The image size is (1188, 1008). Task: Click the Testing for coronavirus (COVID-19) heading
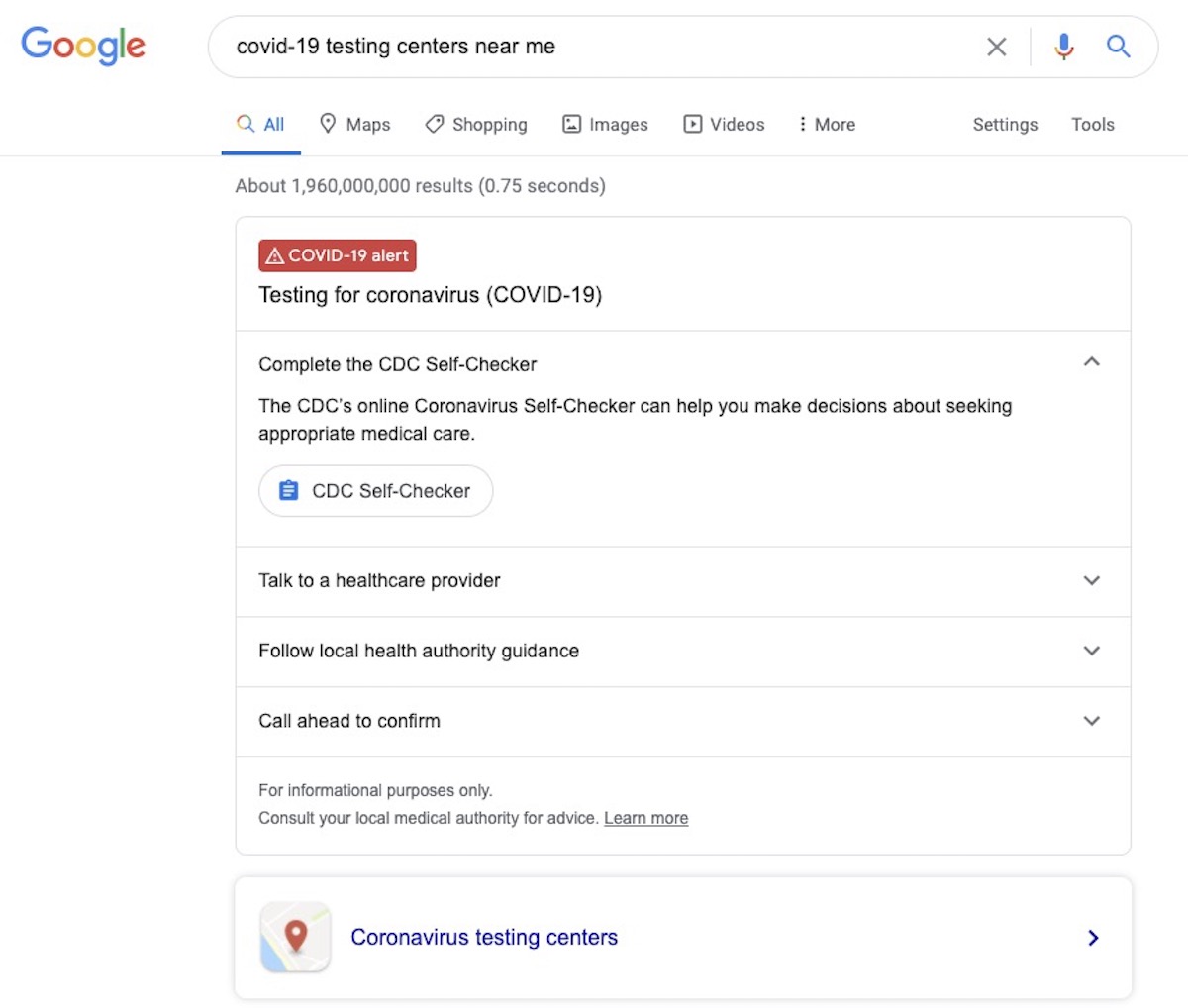coord(431,295)
